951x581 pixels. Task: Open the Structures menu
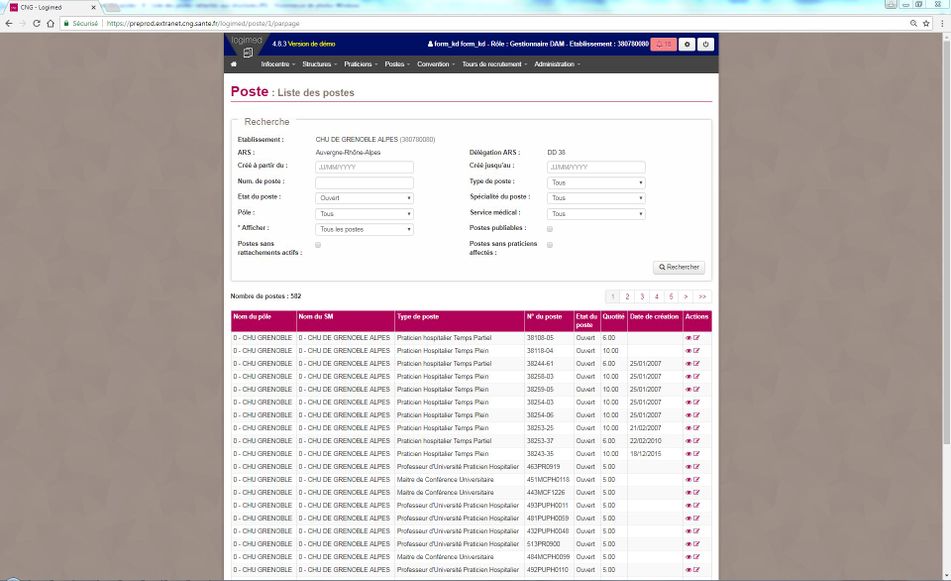[x=319, y=64]
